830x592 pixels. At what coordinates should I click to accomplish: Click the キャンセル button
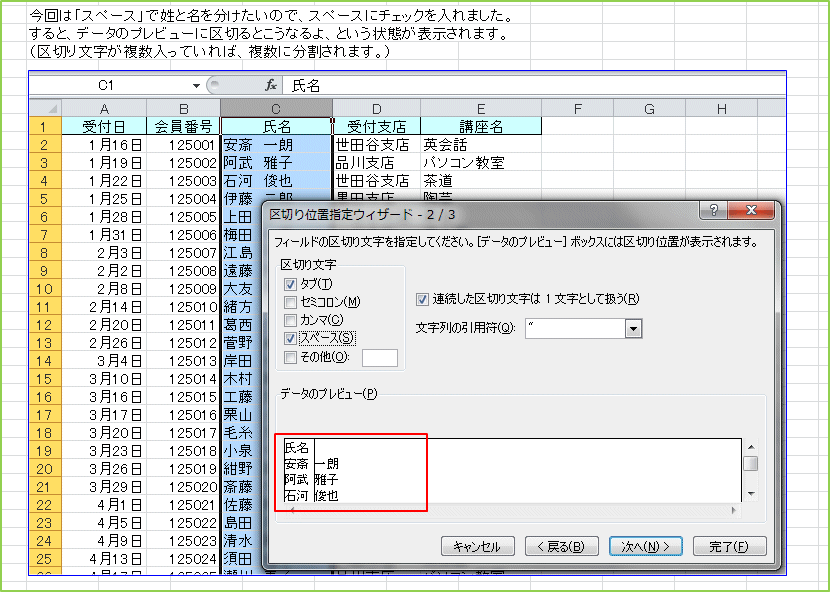pyautogui.click(x=477, y=546)
